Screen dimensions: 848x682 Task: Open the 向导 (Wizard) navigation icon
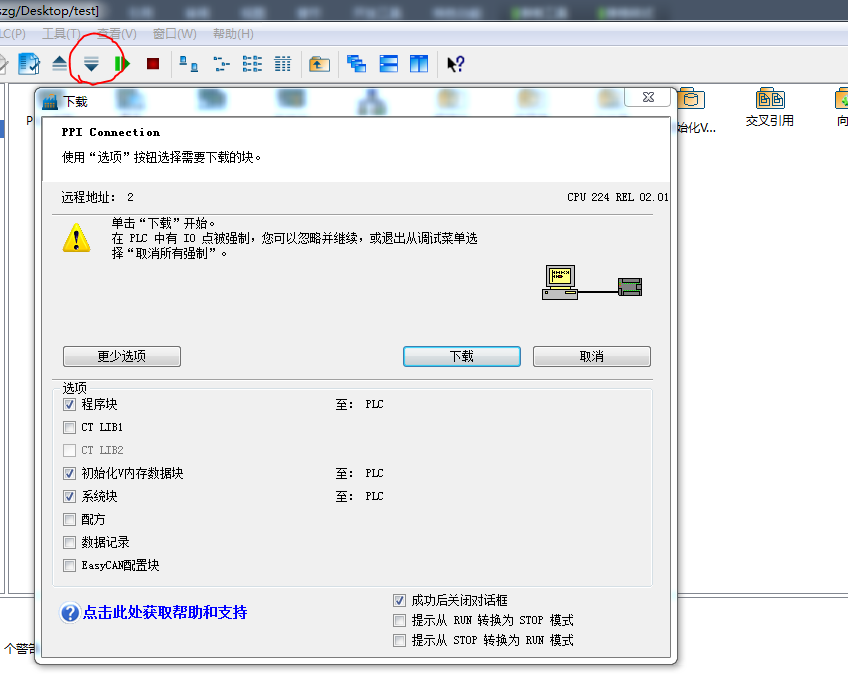pos(841,102)
